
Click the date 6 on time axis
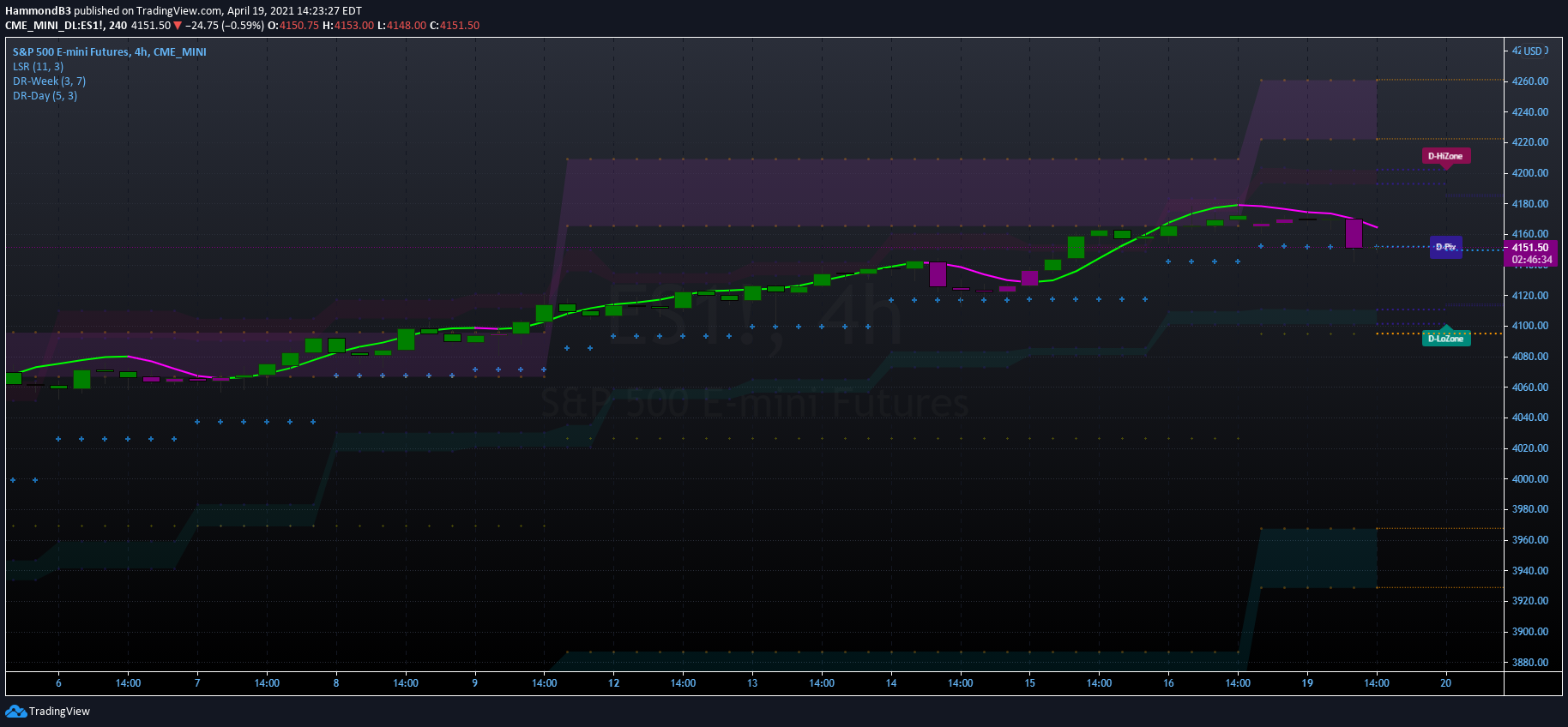pos(58,683)
